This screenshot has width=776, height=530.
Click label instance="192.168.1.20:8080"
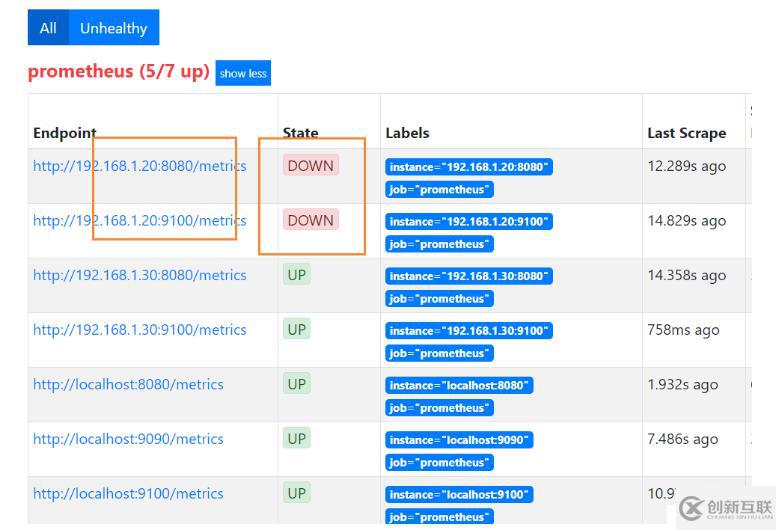coord(469,167)
